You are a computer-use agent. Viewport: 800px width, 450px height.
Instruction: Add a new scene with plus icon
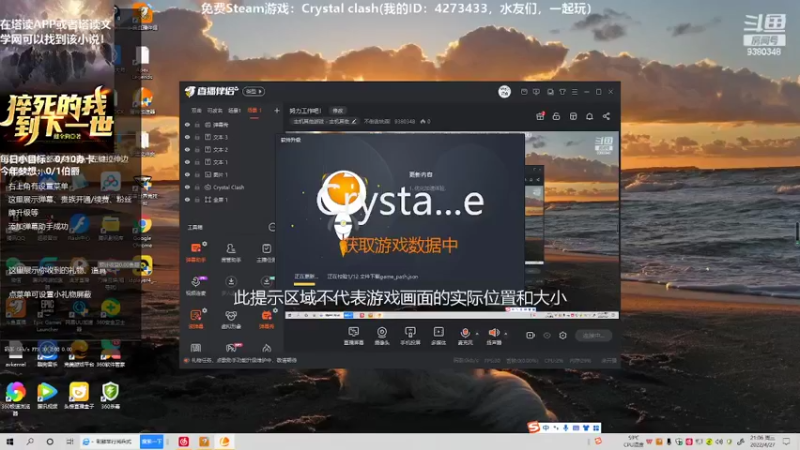277,110
